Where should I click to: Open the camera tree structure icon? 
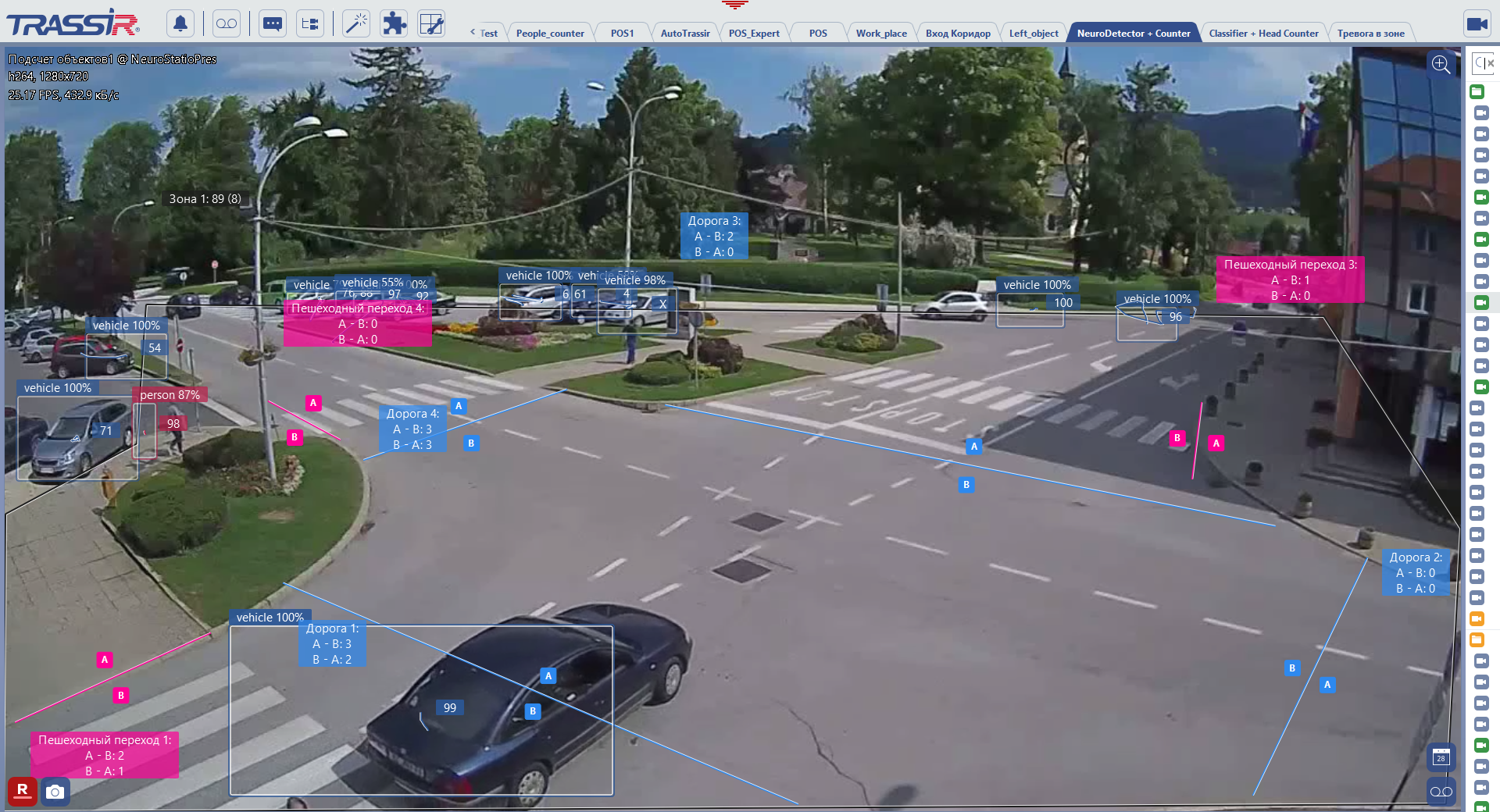310,23
